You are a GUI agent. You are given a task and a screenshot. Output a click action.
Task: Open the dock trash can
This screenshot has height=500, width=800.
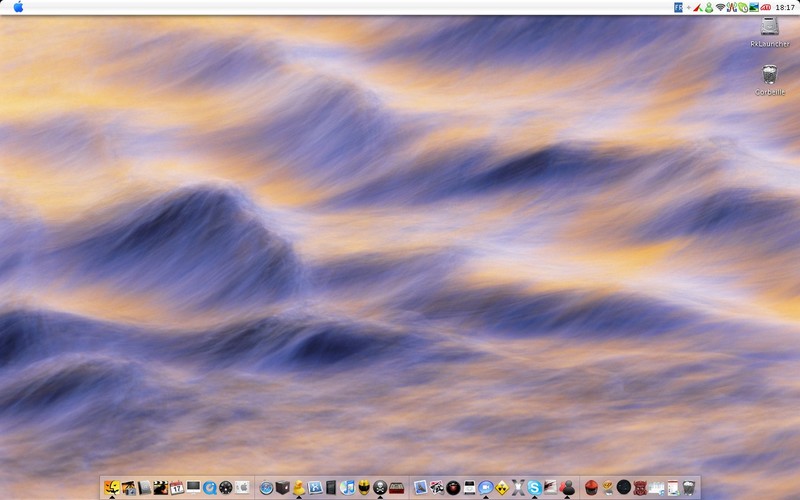point(688,488)
